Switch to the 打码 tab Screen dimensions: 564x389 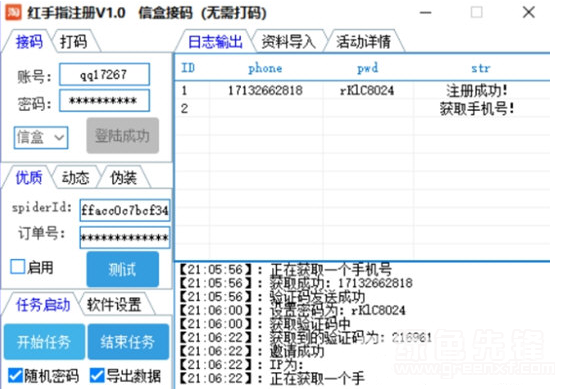(x=73, y=41)
